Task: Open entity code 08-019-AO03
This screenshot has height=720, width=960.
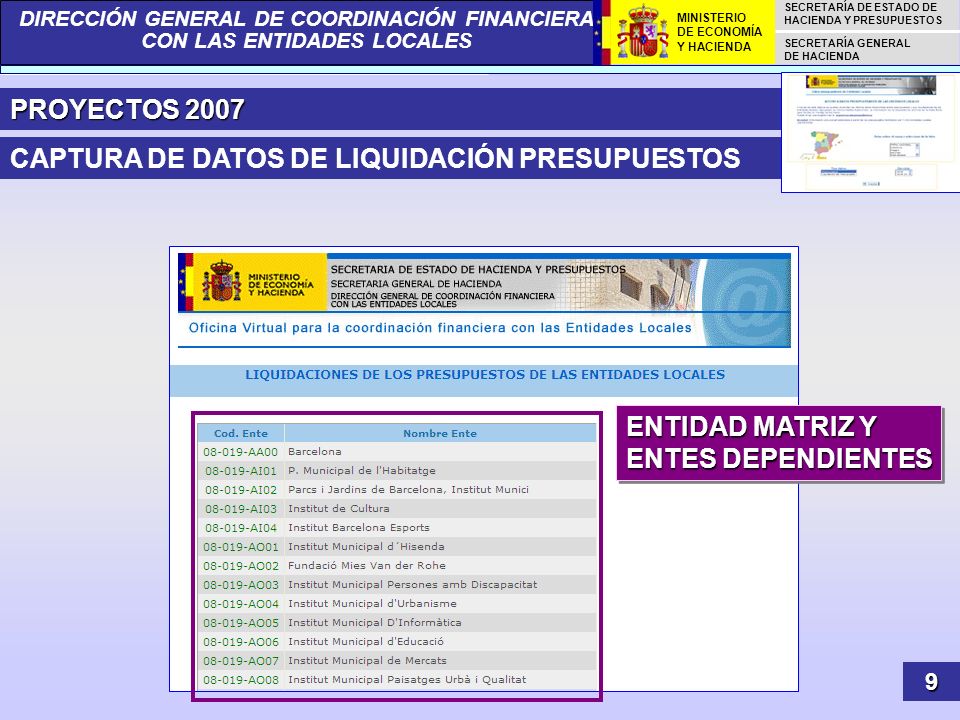Action: point(241,585)
